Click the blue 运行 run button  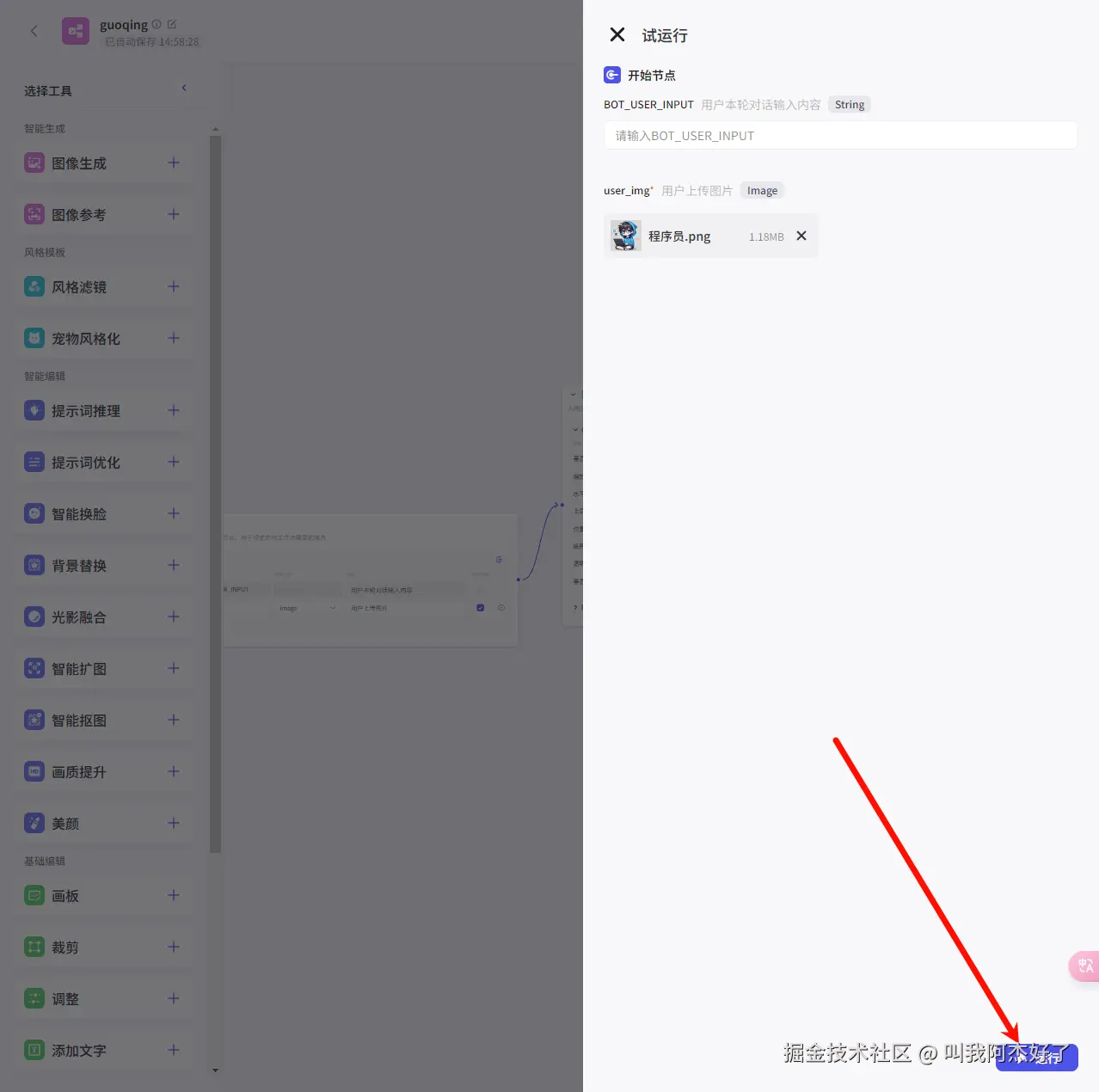pos(1036,1058)
